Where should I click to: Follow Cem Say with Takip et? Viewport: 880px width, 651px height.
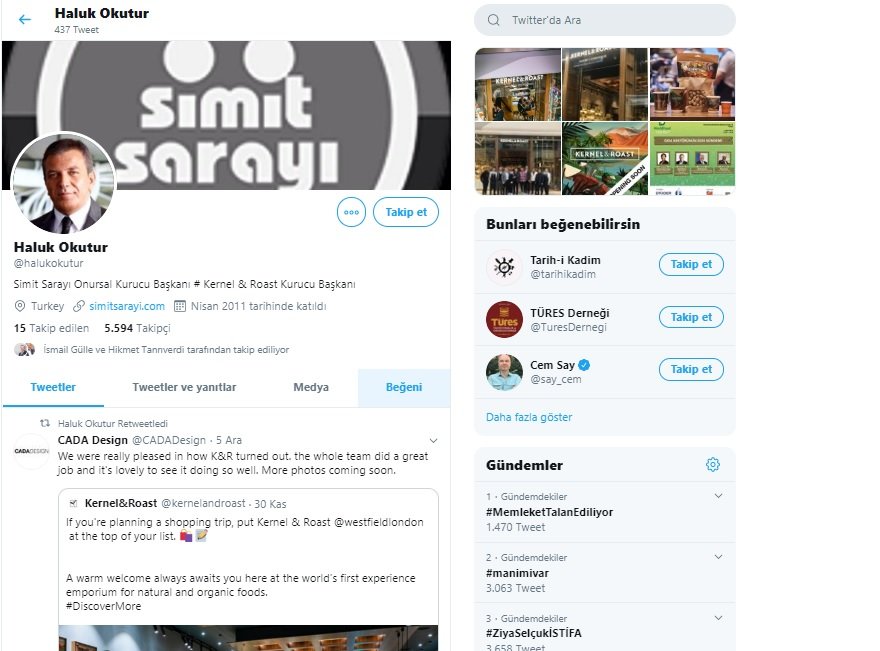click(691, 369)
